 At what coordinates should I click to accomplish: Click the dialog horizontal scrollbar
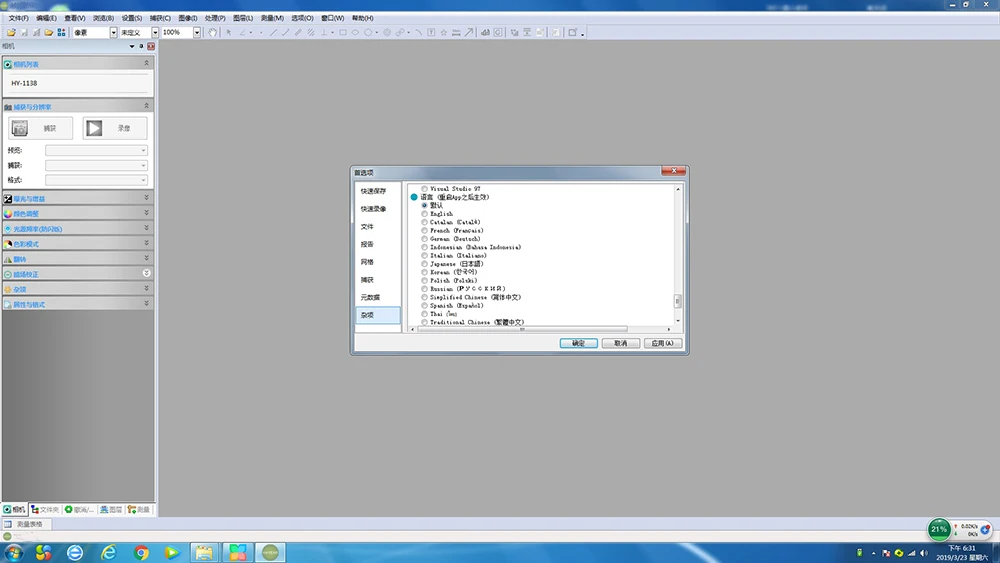click(x=522, y=330)
